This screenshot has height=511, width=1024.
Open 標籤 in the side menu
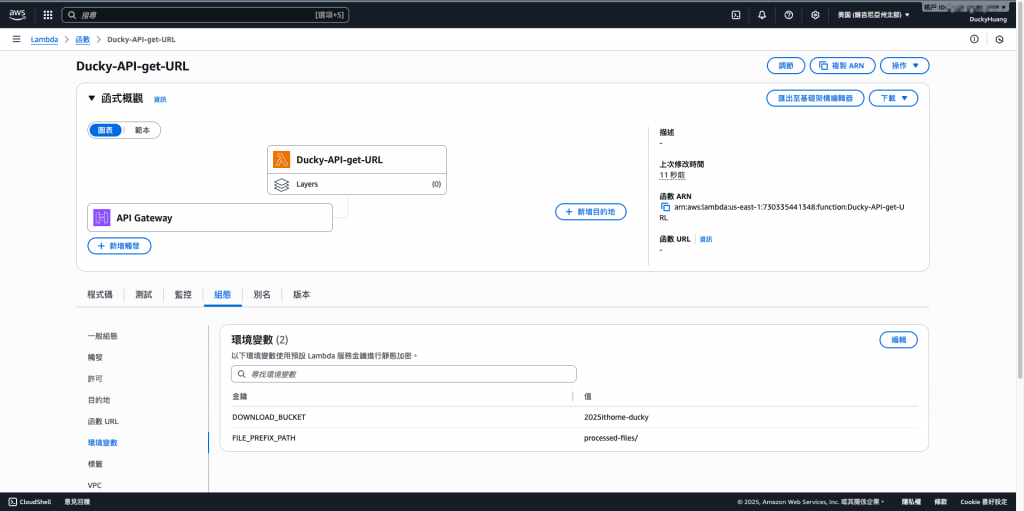(x=95, y=464)
